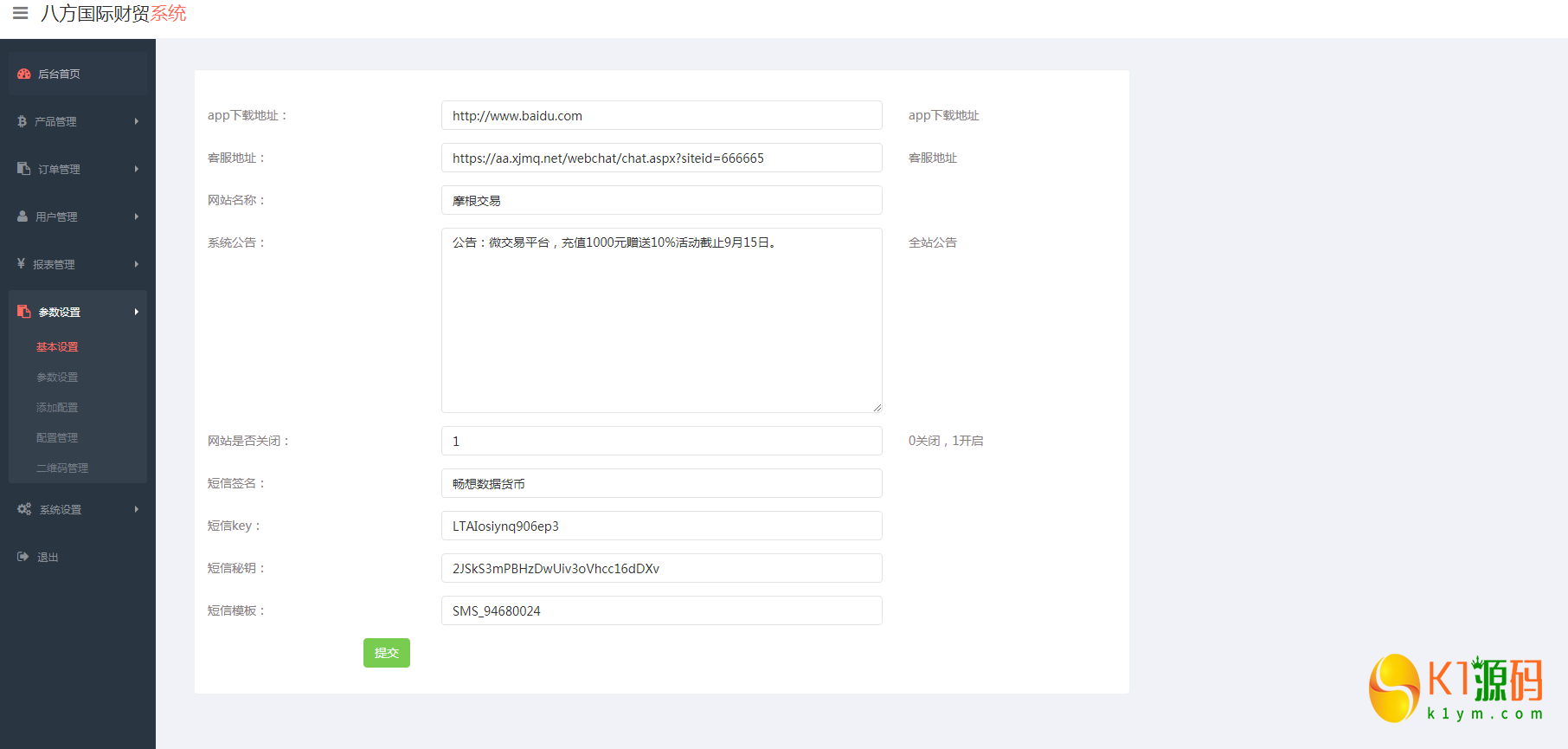The height and width of the screenshot is (749, 1568).
Task: Click the 八方国际财贸系统 title
Action: (x=113, y=14)
